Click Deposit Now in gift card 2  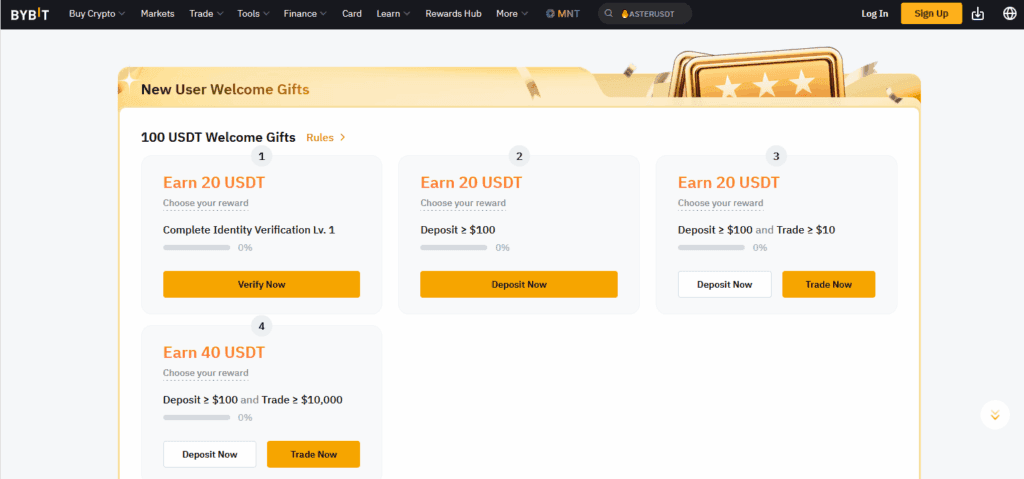pos(519,284)
